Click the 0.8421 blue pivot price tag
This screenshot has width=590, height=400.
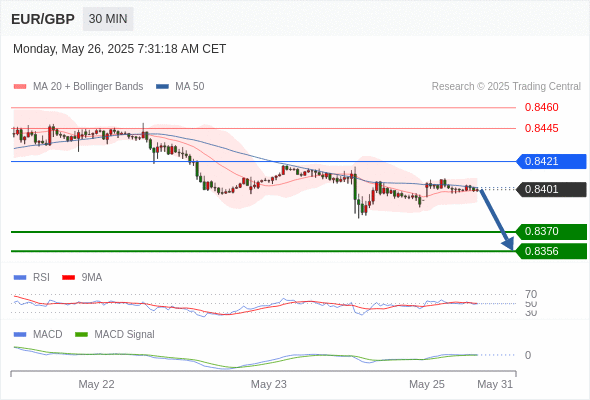[552, 161]
